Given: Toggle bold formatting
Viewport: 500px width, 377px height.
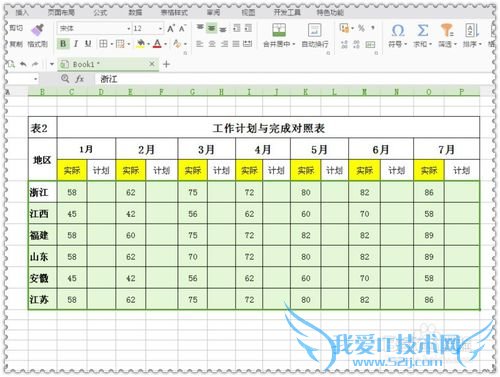Looking at the screenshot, I should pos(63,44).
